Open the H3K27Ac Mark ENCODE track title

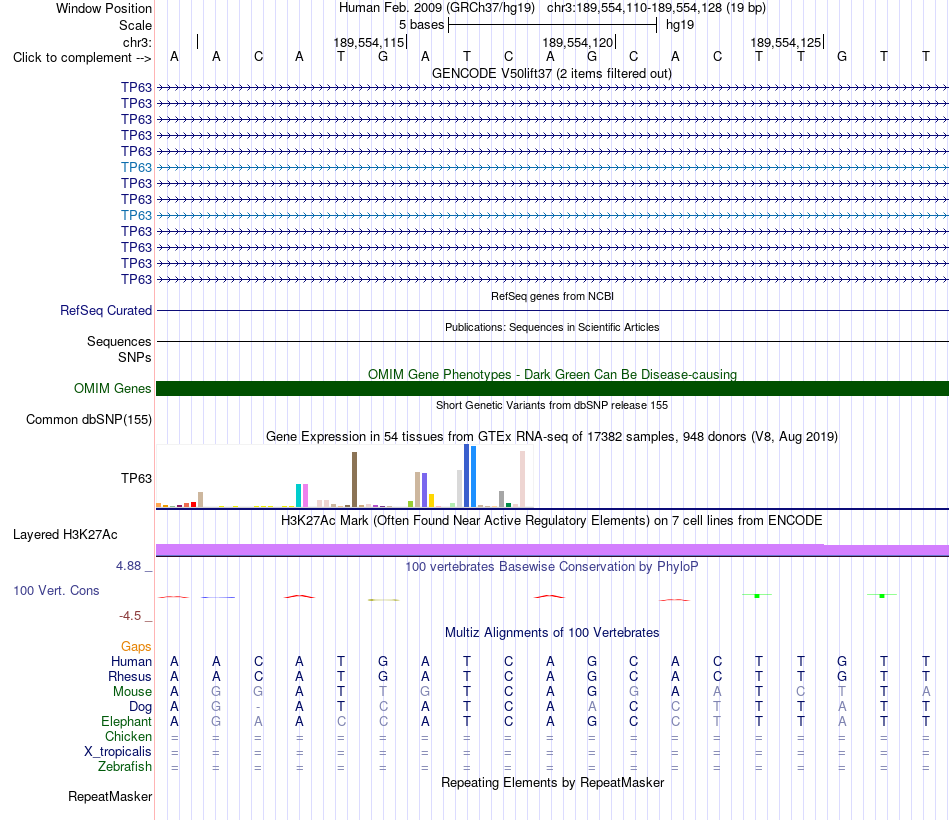pyautogui.click(x=551, y=521)
